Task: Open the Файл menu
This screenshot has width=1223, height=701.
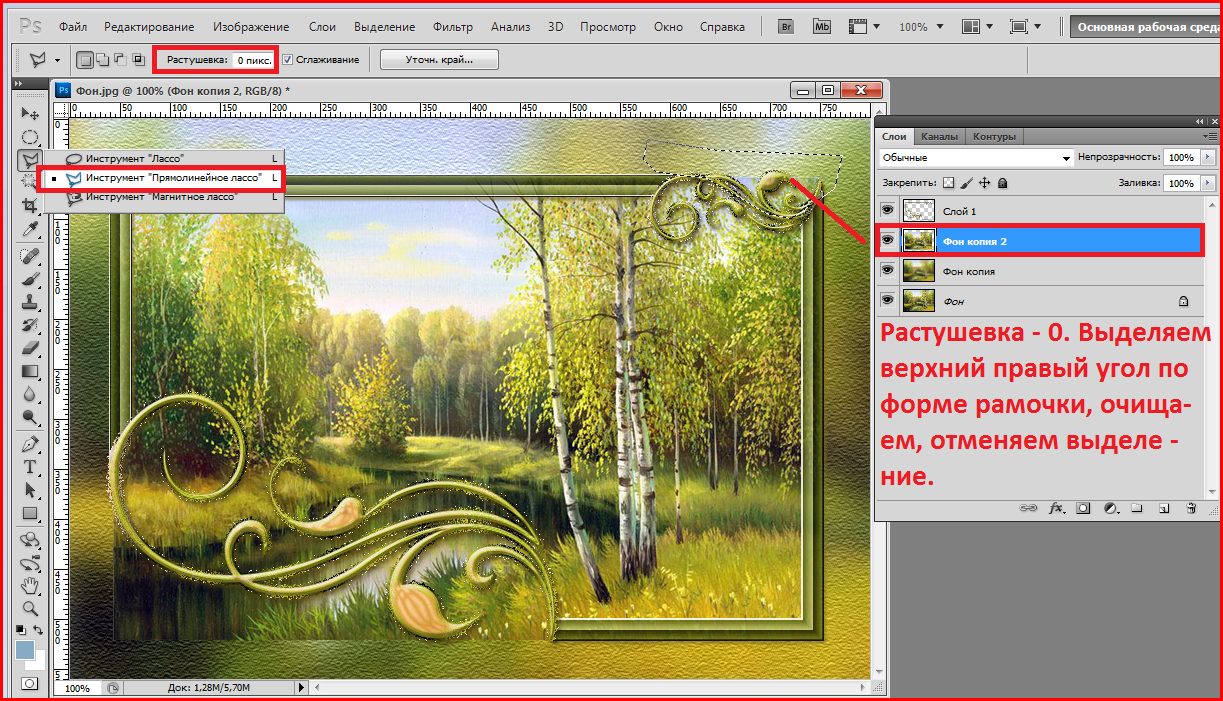Action: (x=71, y=27)
